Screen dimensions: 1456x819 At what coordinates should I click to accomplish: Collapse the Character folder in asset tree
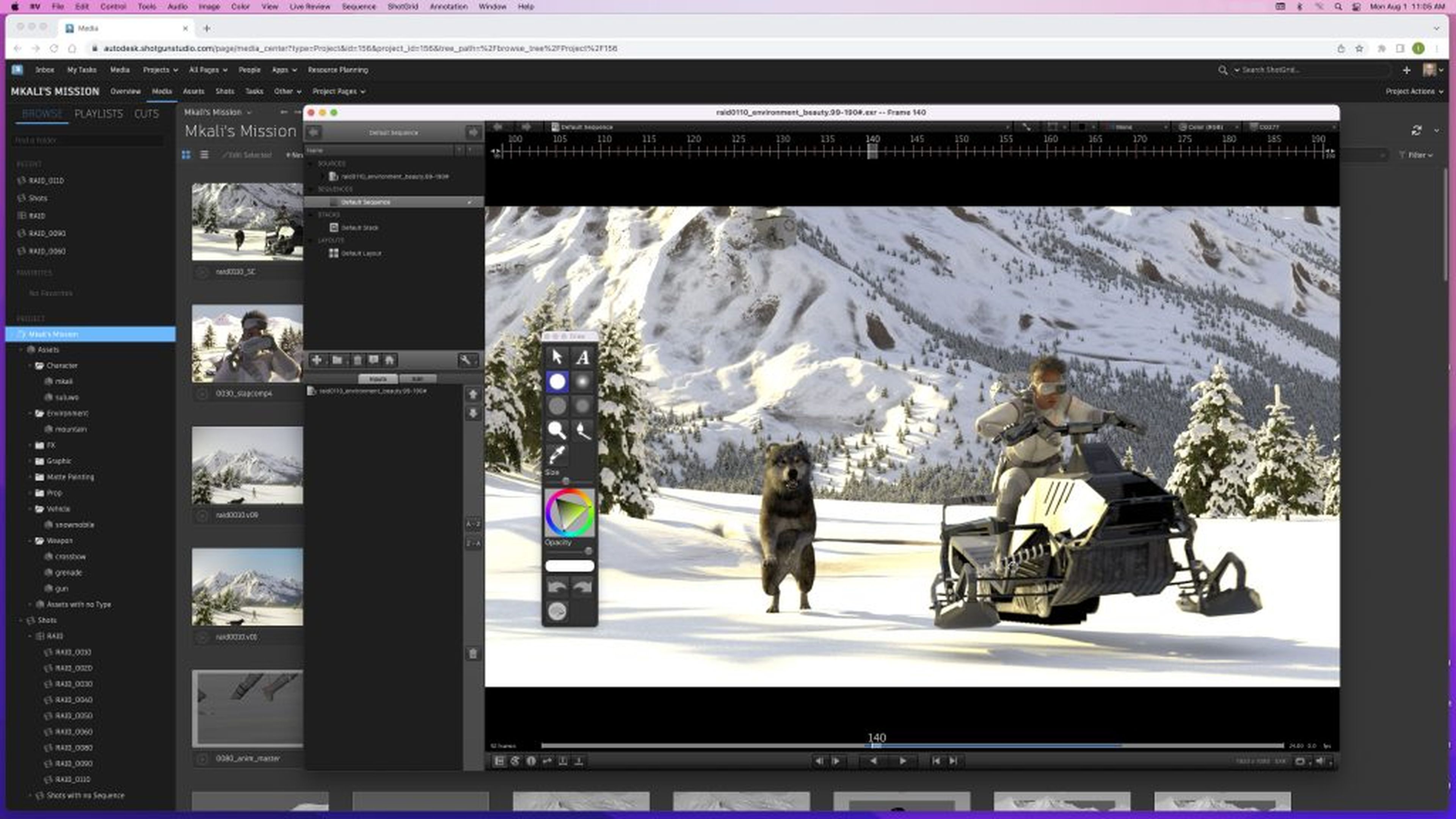(30, 366)
